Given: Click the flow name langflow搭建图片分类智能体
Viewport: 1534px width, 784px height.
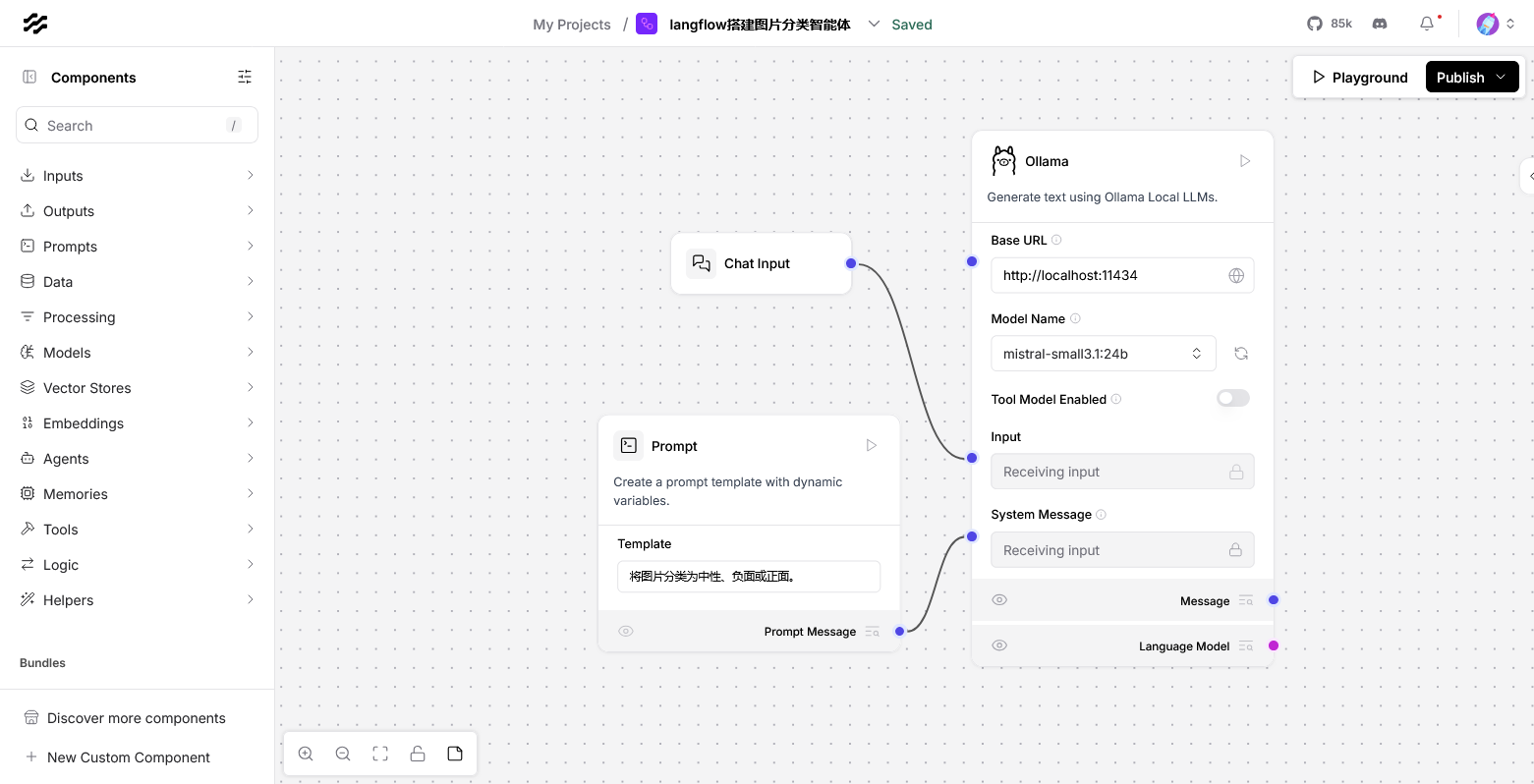Looking at the screenshot, I should 760,25.
